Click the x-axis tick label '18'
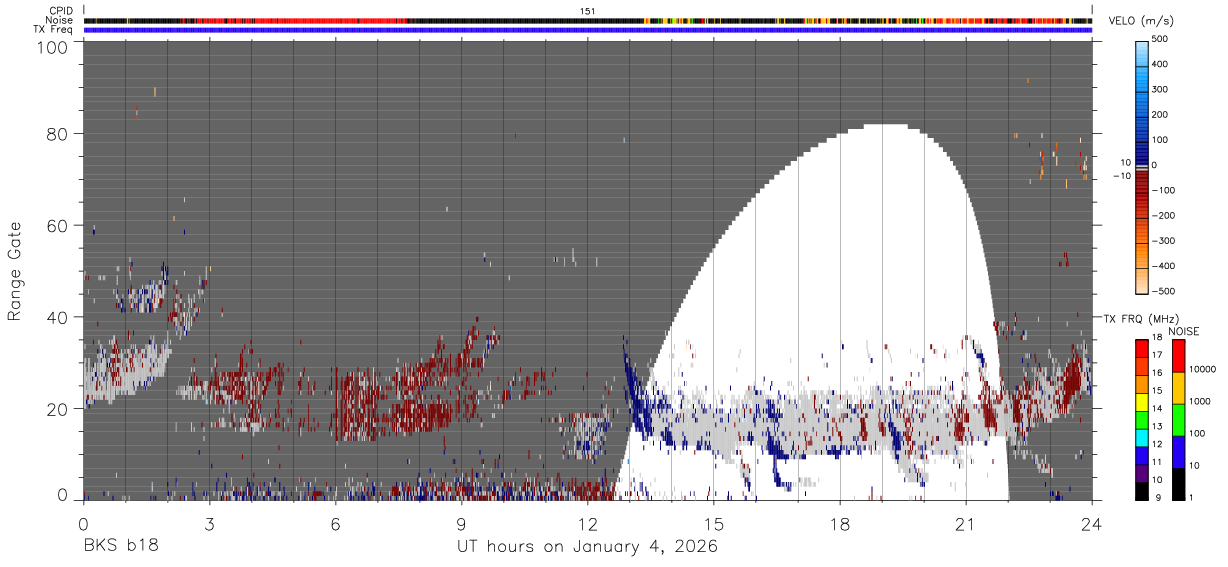The height and width of the screenshot is (567, 1228). (x=840, y=523)
